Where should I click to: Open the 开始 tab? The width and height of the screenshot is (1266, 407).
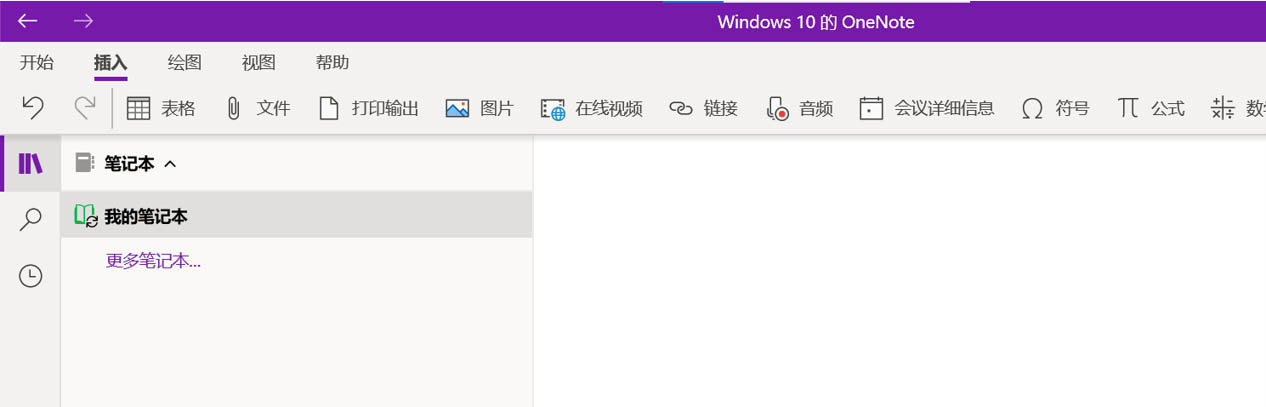pyautogui.click(x=37, y=63)
